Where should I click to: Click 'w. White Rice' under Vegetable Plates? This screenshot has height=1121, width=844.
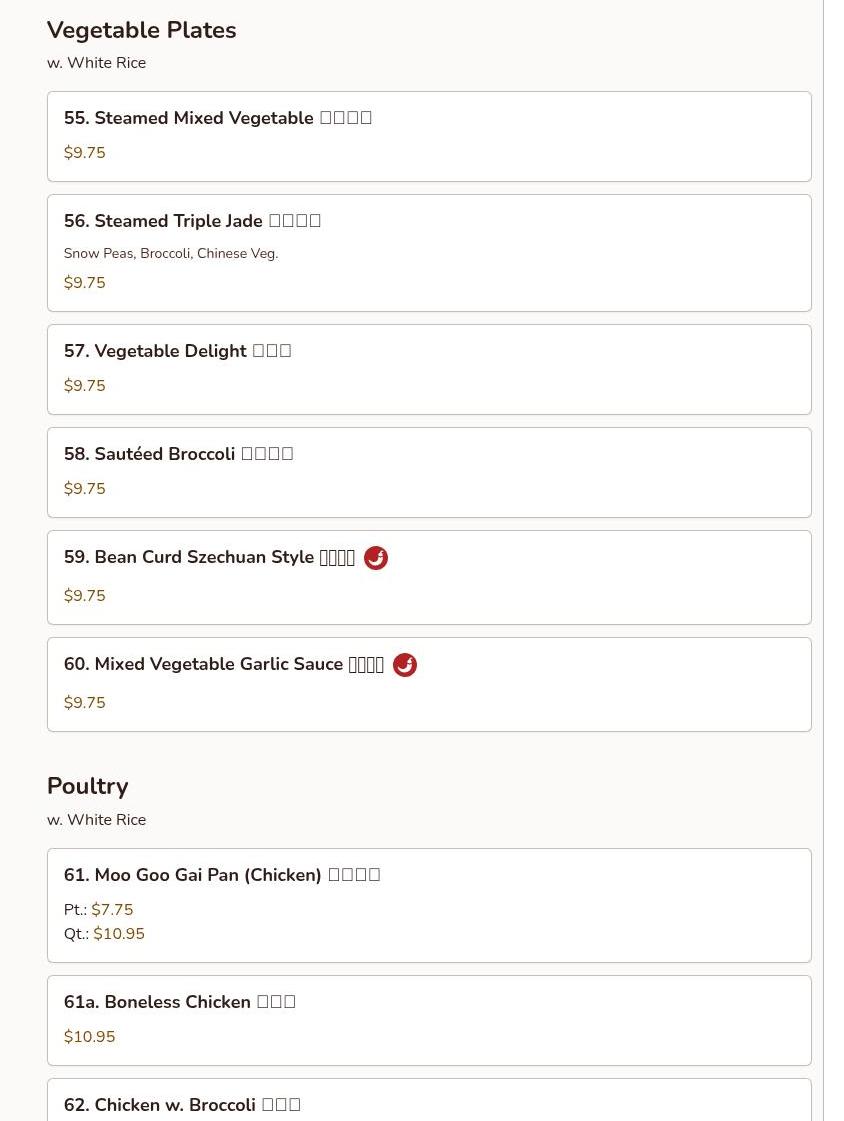pos(96,63)
